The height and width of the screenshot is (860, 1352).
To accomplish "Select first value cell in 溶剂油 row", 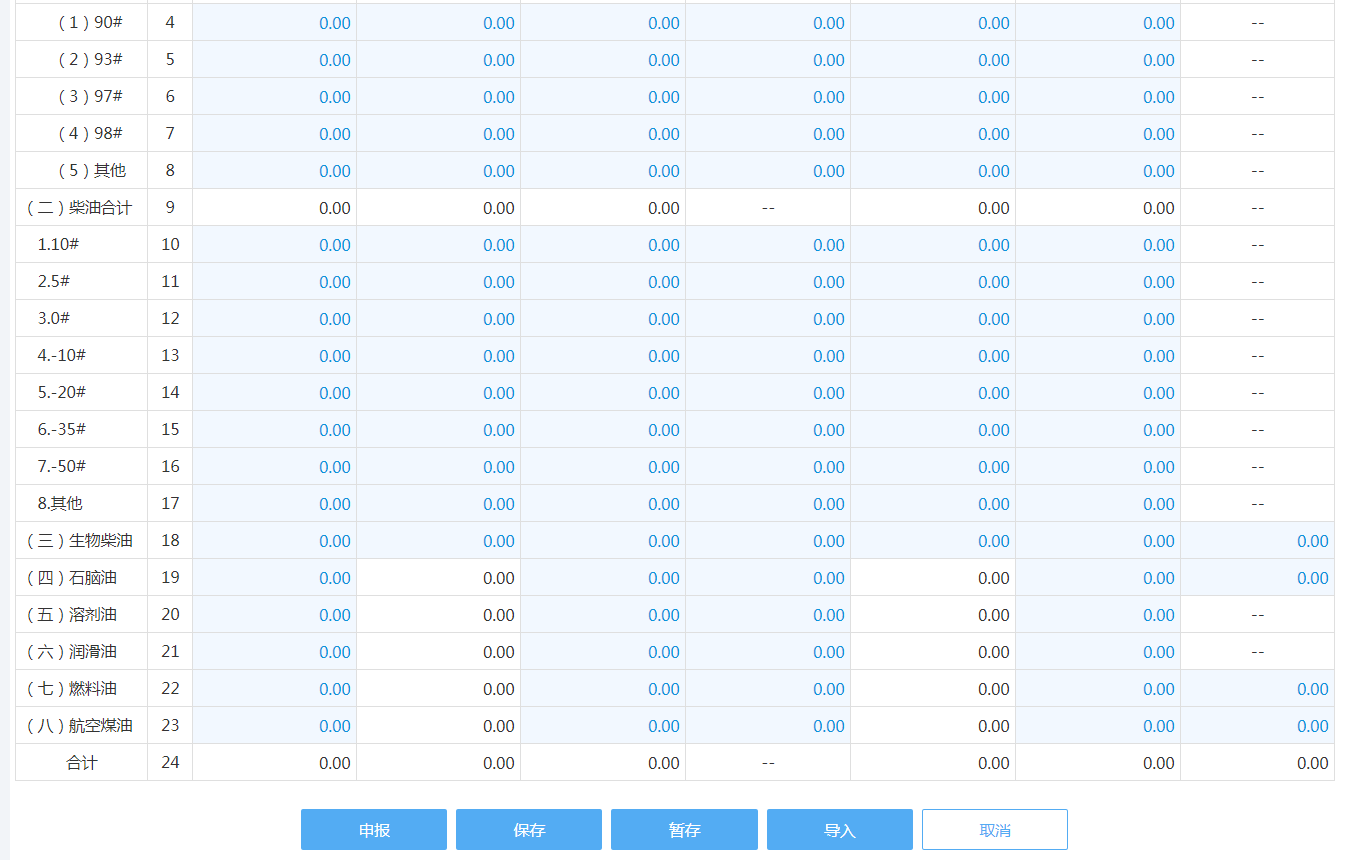I will [x=274, y=615].
